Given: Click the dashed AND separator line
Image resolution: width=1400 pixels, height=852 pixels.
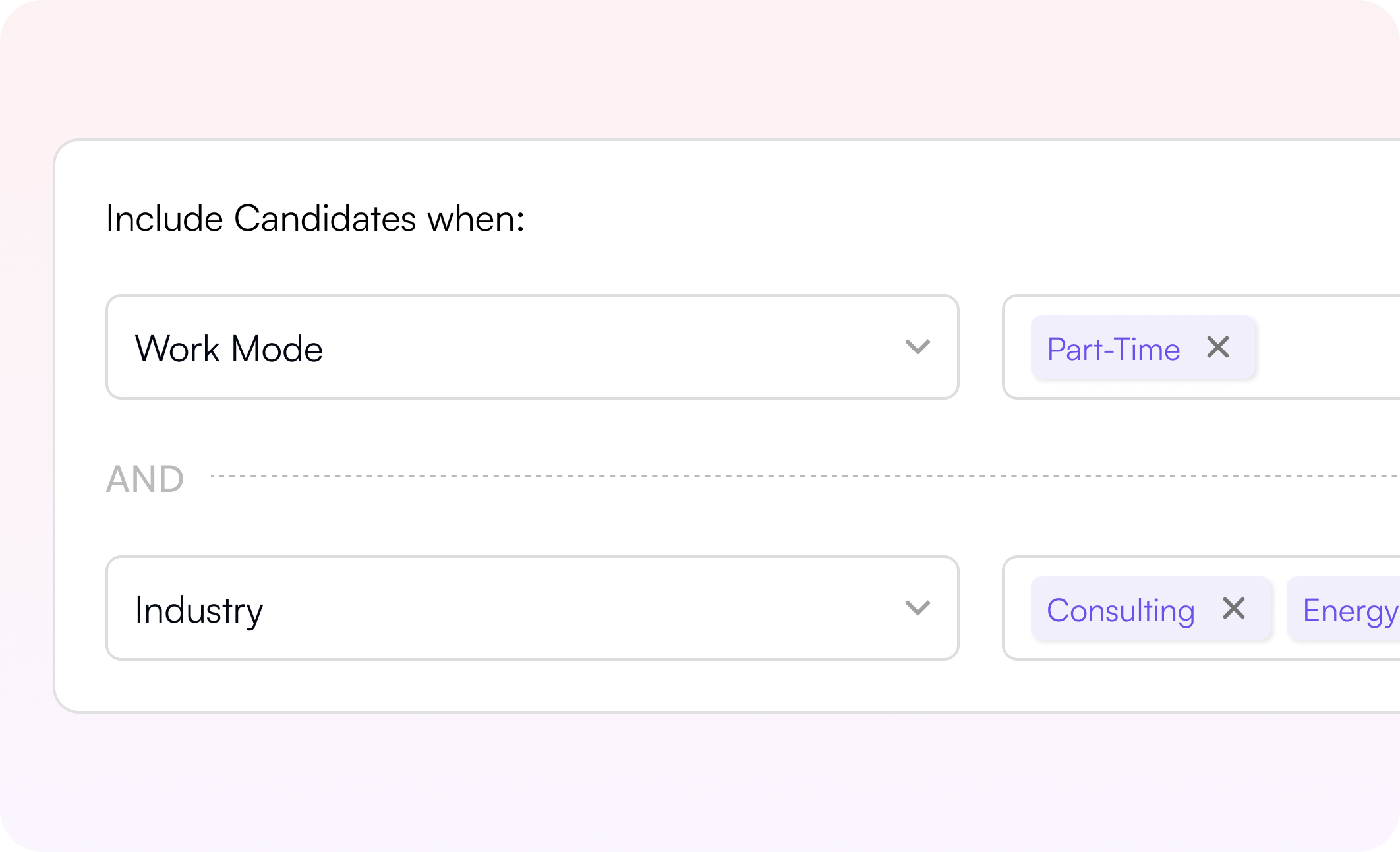Looking at the screenshot, I should point(791,475).
